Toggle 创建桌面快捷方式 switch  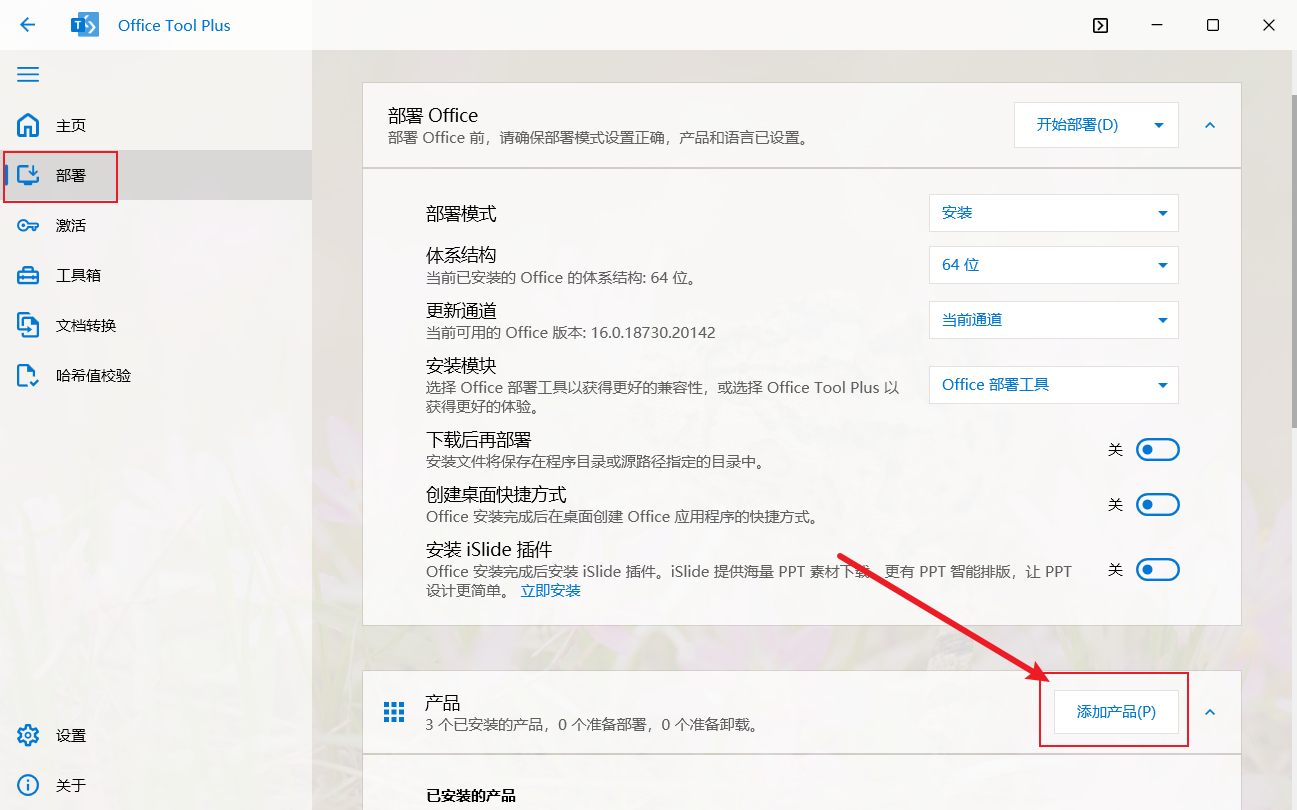pos(1158,505)
